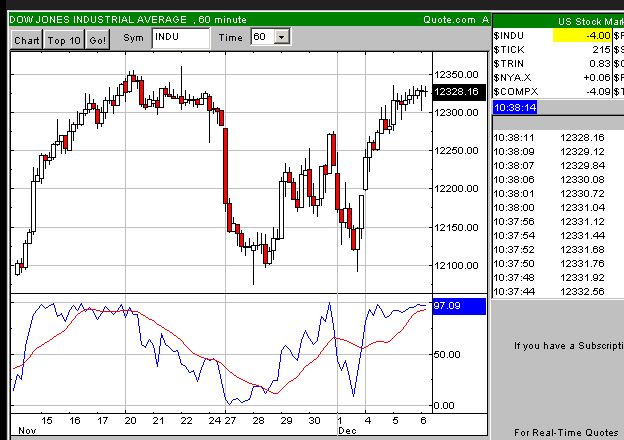Click the 12300.00 price axis label
The image size is (624, 440).
pos(456,113)
